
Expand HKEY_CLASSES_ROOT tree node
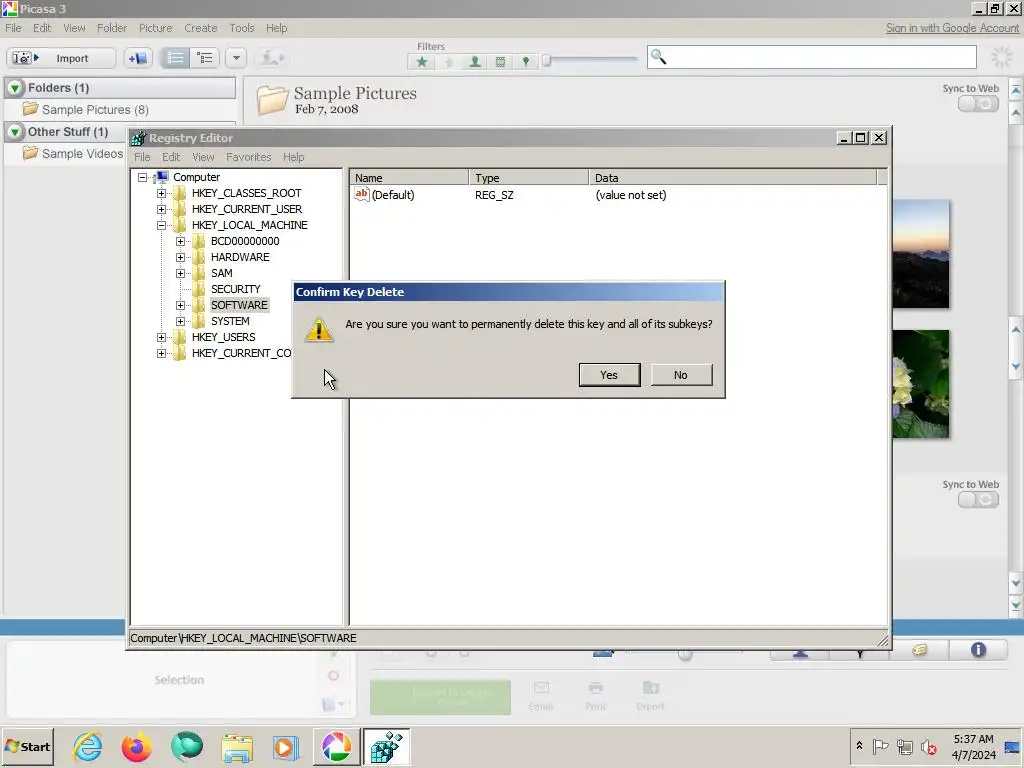[x=161, y=193]
